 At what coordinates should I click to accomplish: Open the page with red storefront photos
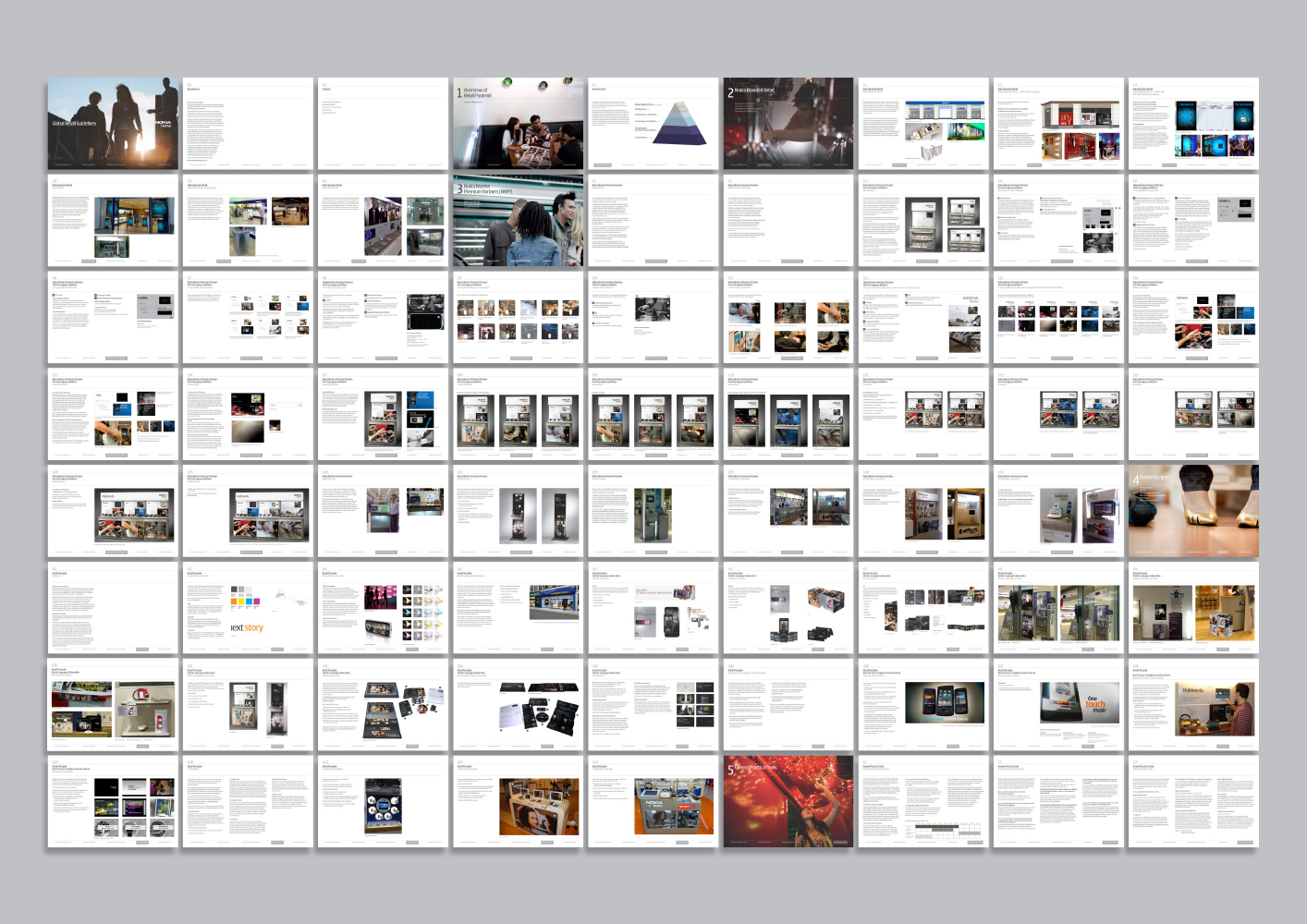coord(1057,124)
